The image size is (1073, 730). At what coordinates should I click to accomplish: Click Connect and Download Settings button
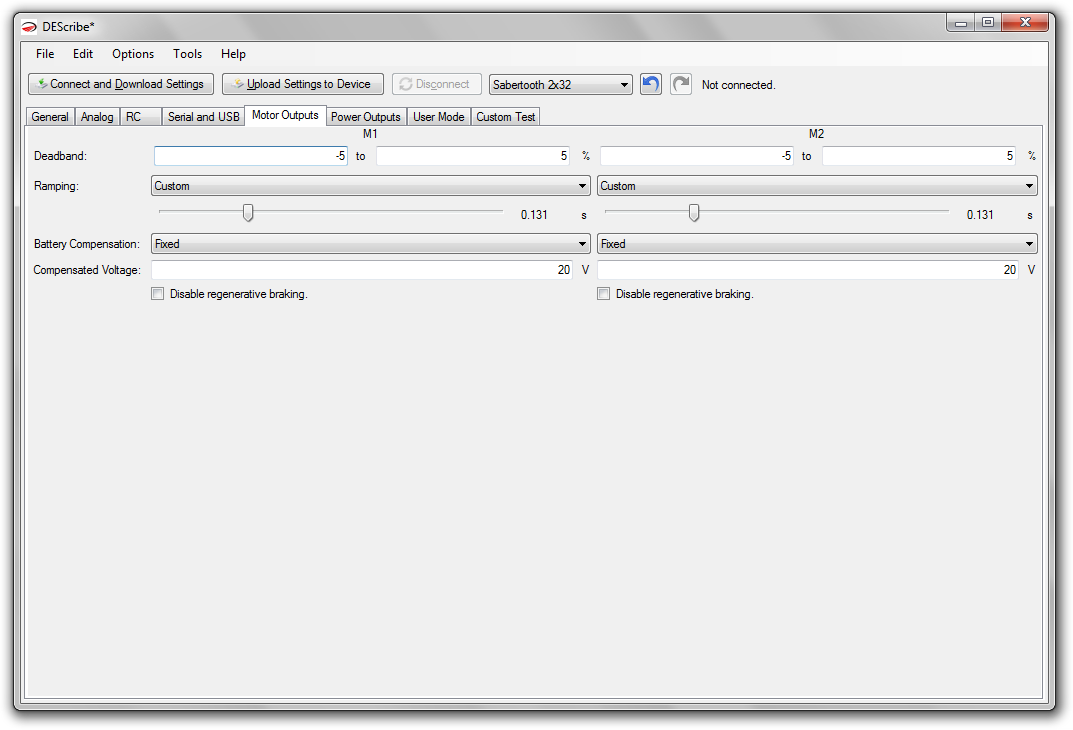pyautogui.click(x=120, y=85)
